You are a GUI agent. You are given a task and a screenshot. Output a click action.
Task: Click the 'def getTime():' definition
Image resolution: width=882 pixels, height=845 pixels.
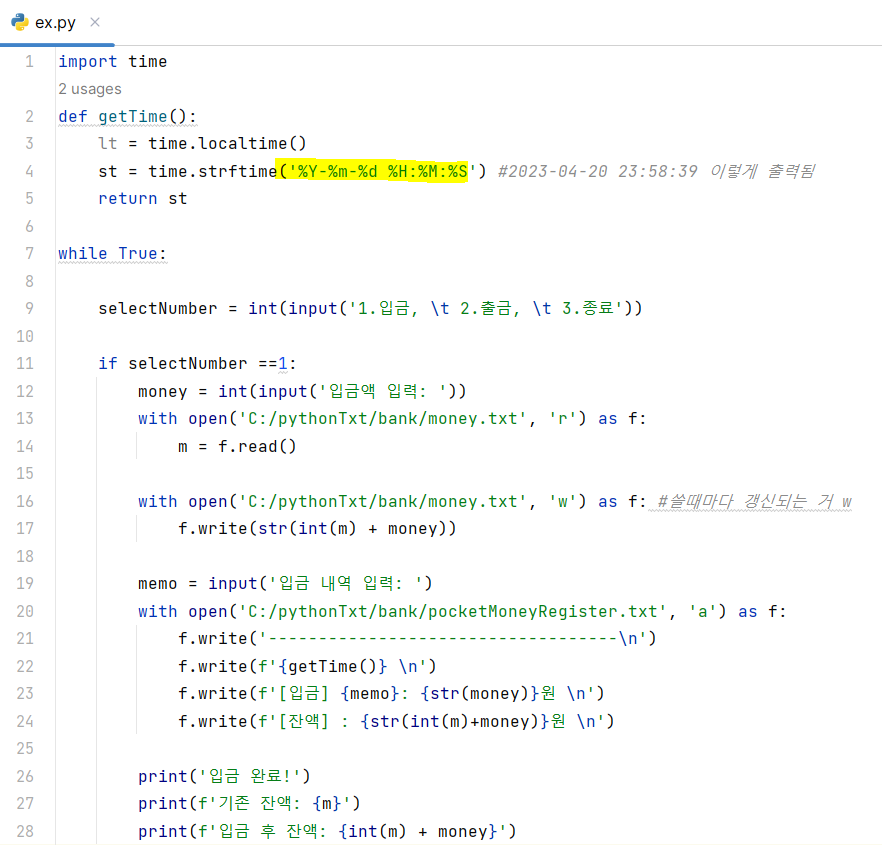click(x=128, y=116)
